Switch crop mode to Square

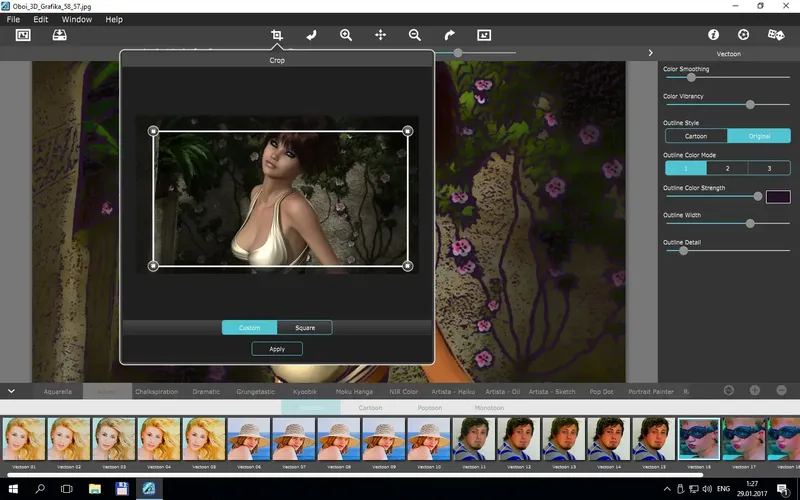(x=304, y=328)
